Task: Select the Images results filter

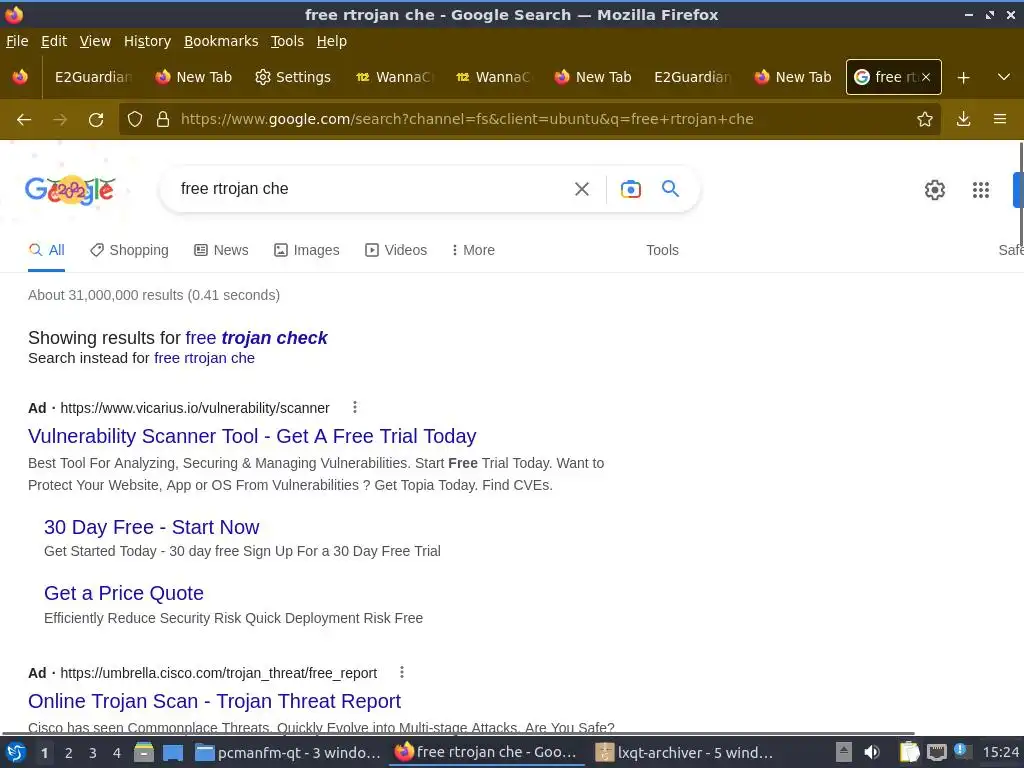Action: pos(307,250)
